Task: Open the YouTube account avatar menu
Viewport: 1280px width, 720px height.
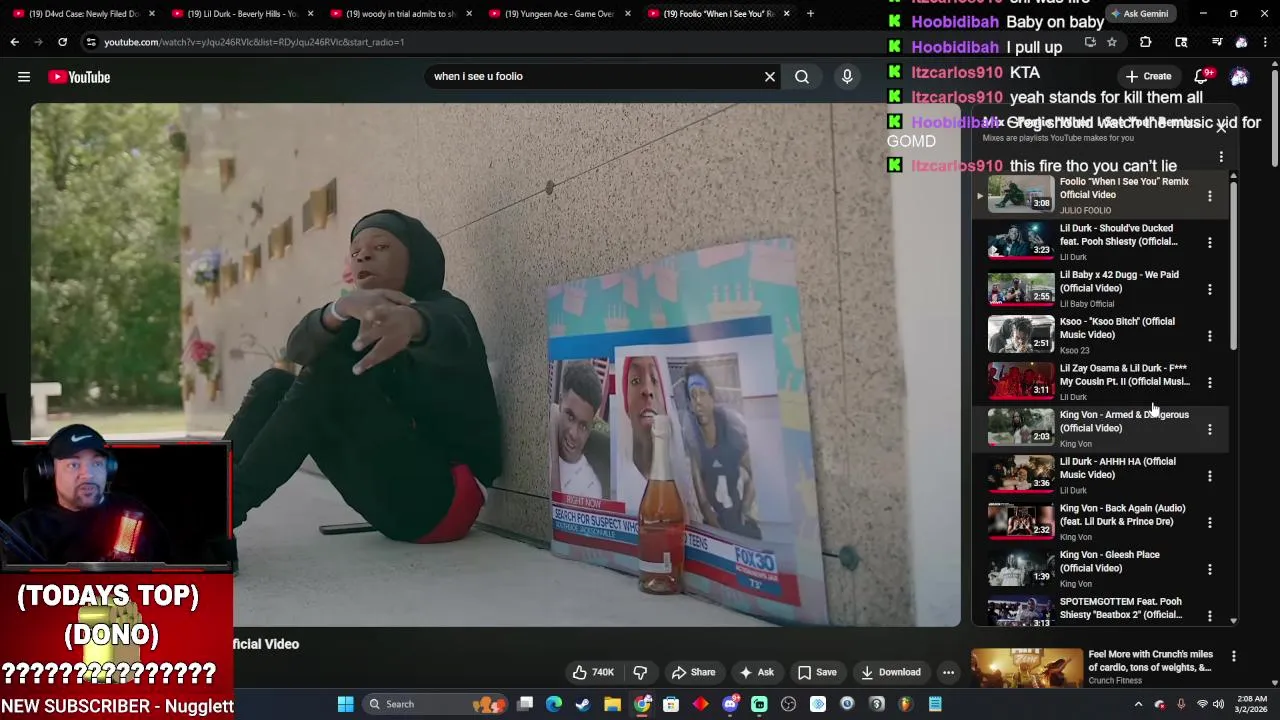Action: click(x=1239, y=77)
